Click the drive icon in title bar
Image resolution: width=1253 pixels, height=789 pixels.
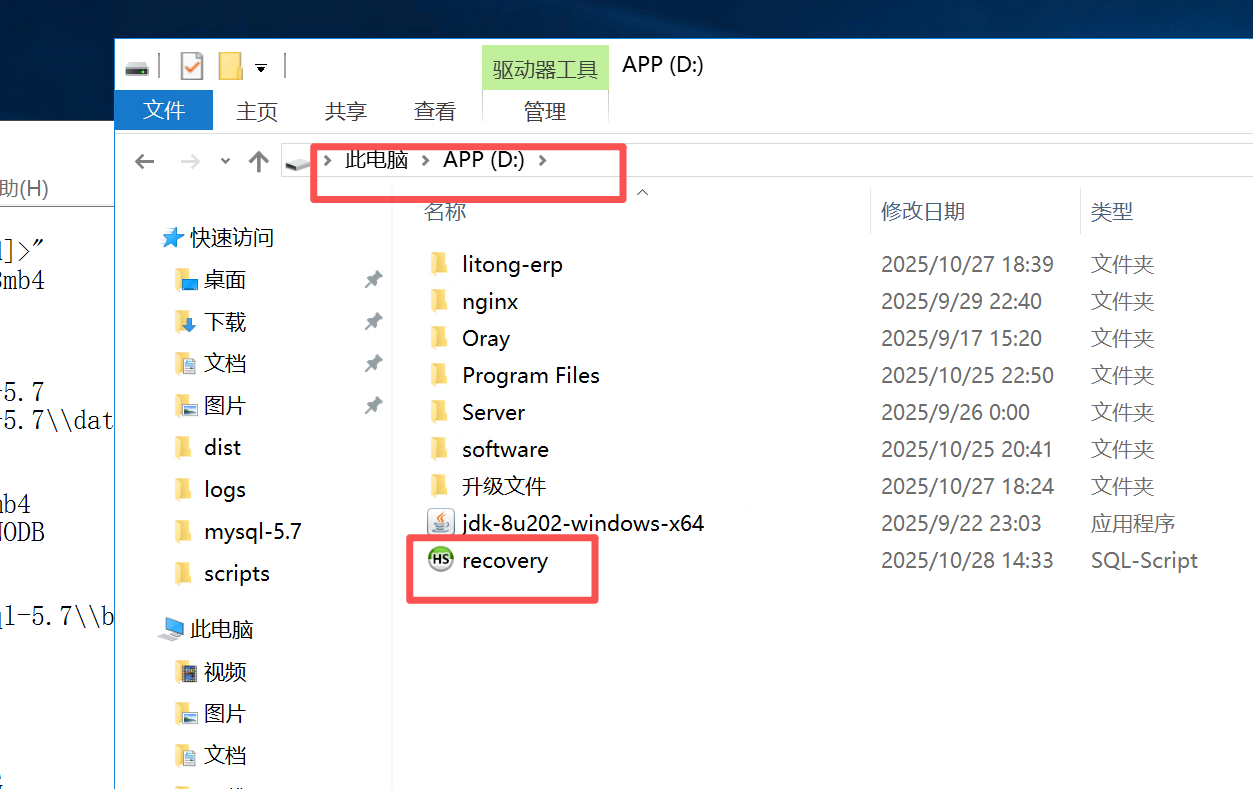137,68
